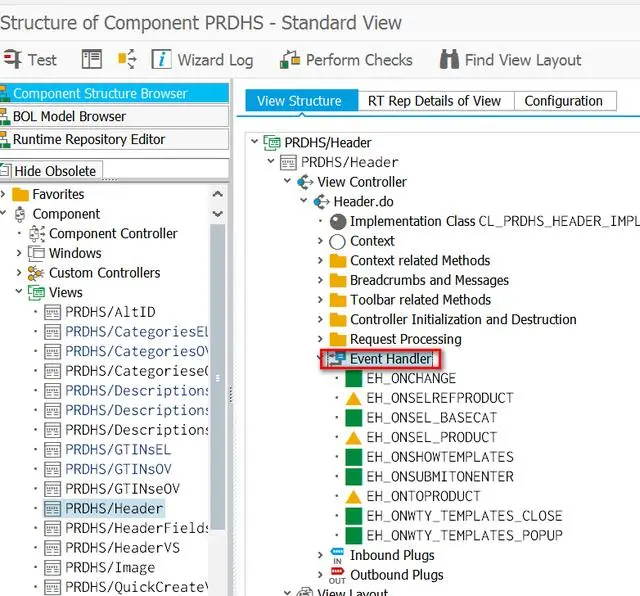Click the Wizard Log button label

[x=215, y=60]
